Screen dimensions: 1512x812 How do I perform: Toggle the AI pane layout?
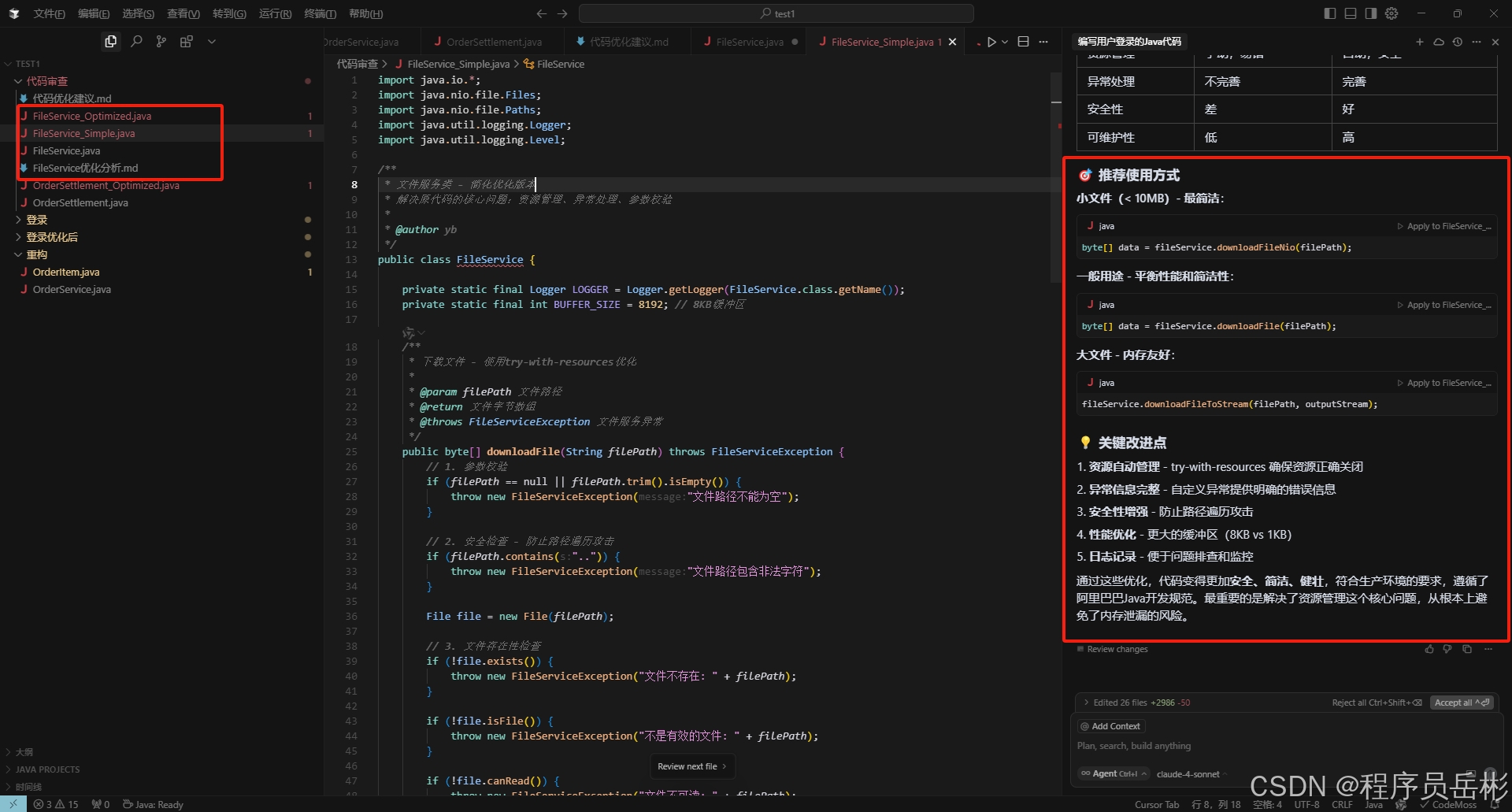click(x=1371, y=13)
